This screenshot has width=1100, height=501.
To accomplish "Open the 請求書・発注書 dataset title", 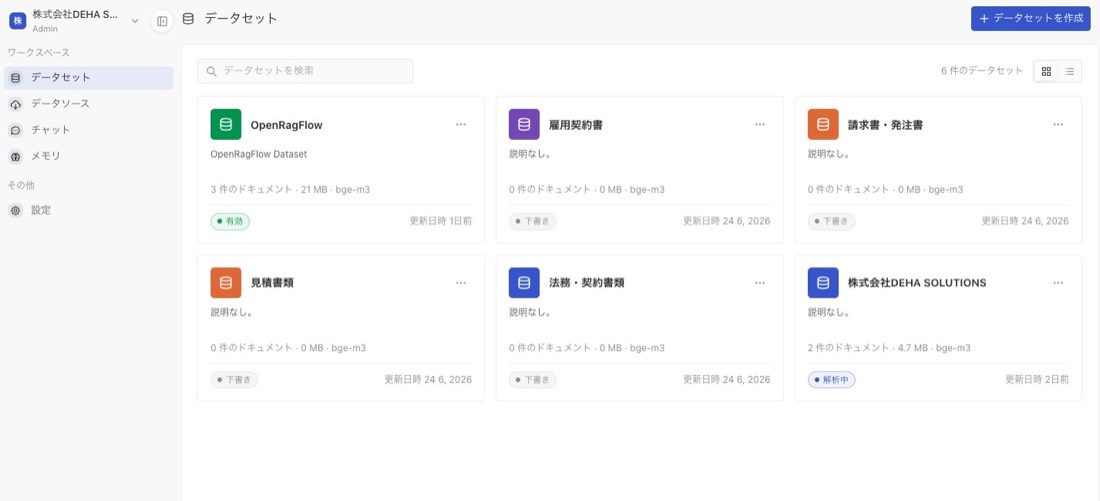I will click(885, 125).
